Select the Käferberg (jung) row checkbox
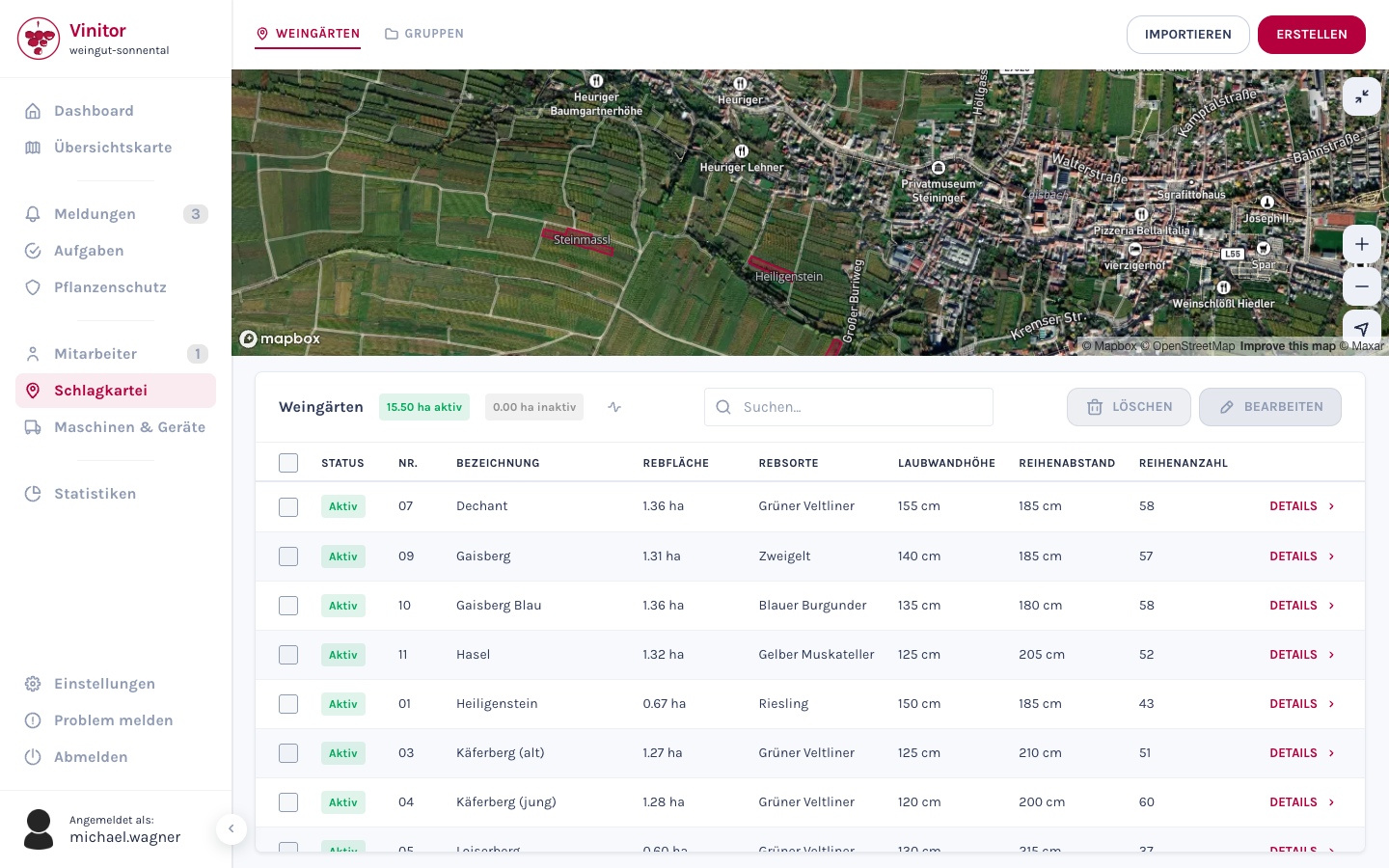This screenshot has height=868, width=1389. tap(288, 802)
